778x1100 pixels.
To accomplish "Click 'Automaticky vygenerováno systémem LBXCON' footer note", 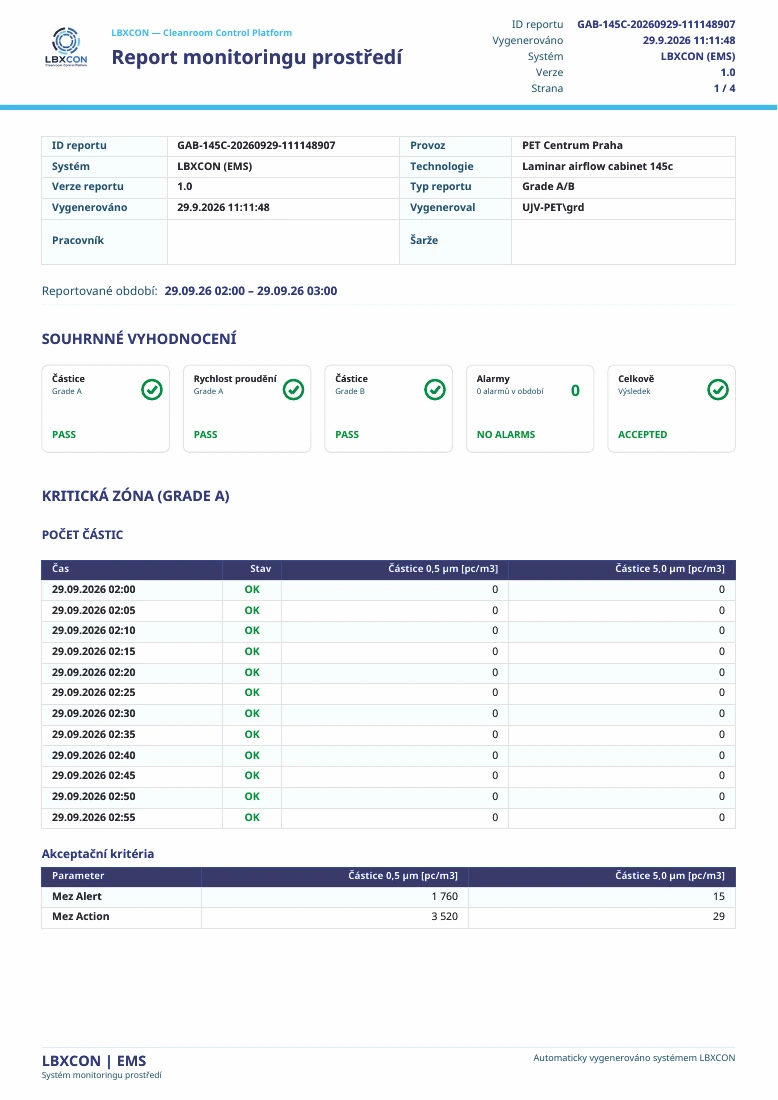I will tap(634, 1057).
